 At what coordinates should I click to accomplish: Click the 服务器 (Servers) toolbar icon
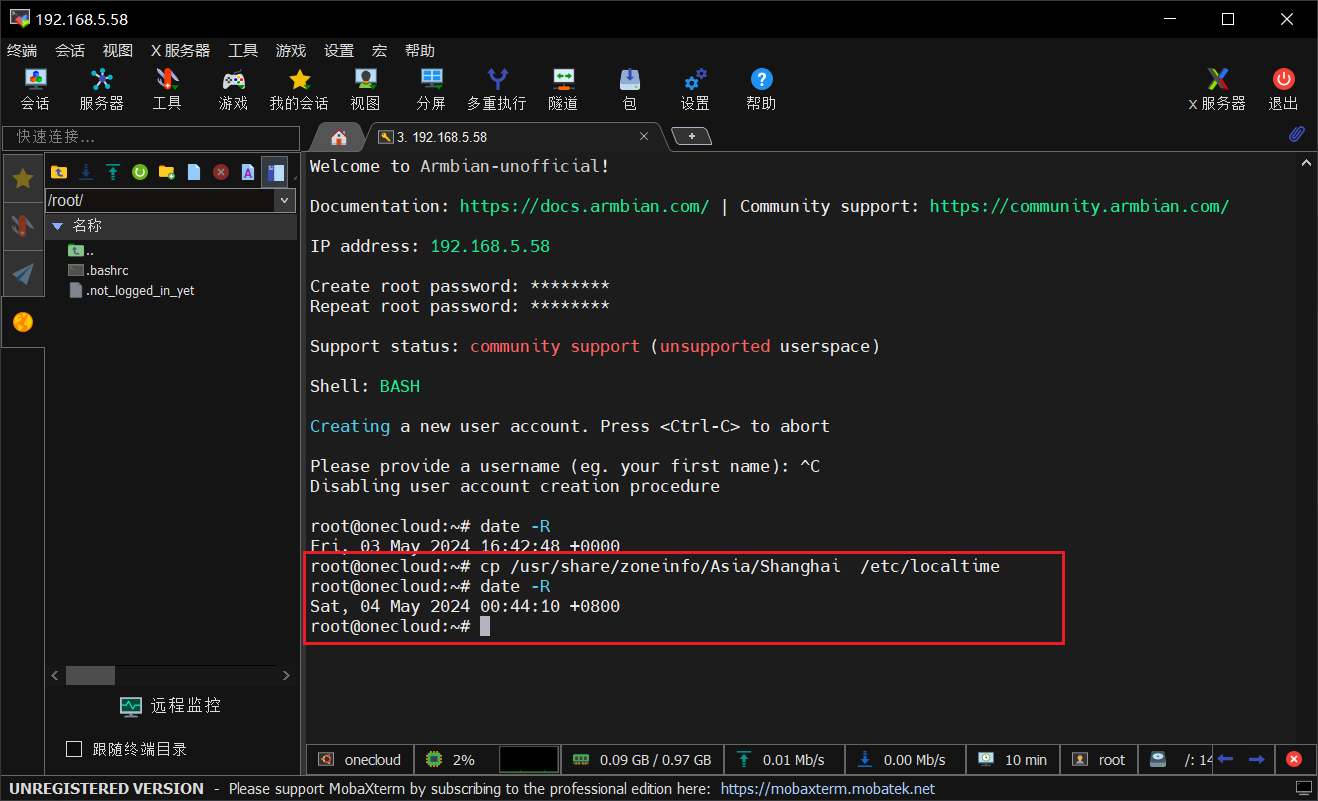pyautogui.click(x=101, y=89)
